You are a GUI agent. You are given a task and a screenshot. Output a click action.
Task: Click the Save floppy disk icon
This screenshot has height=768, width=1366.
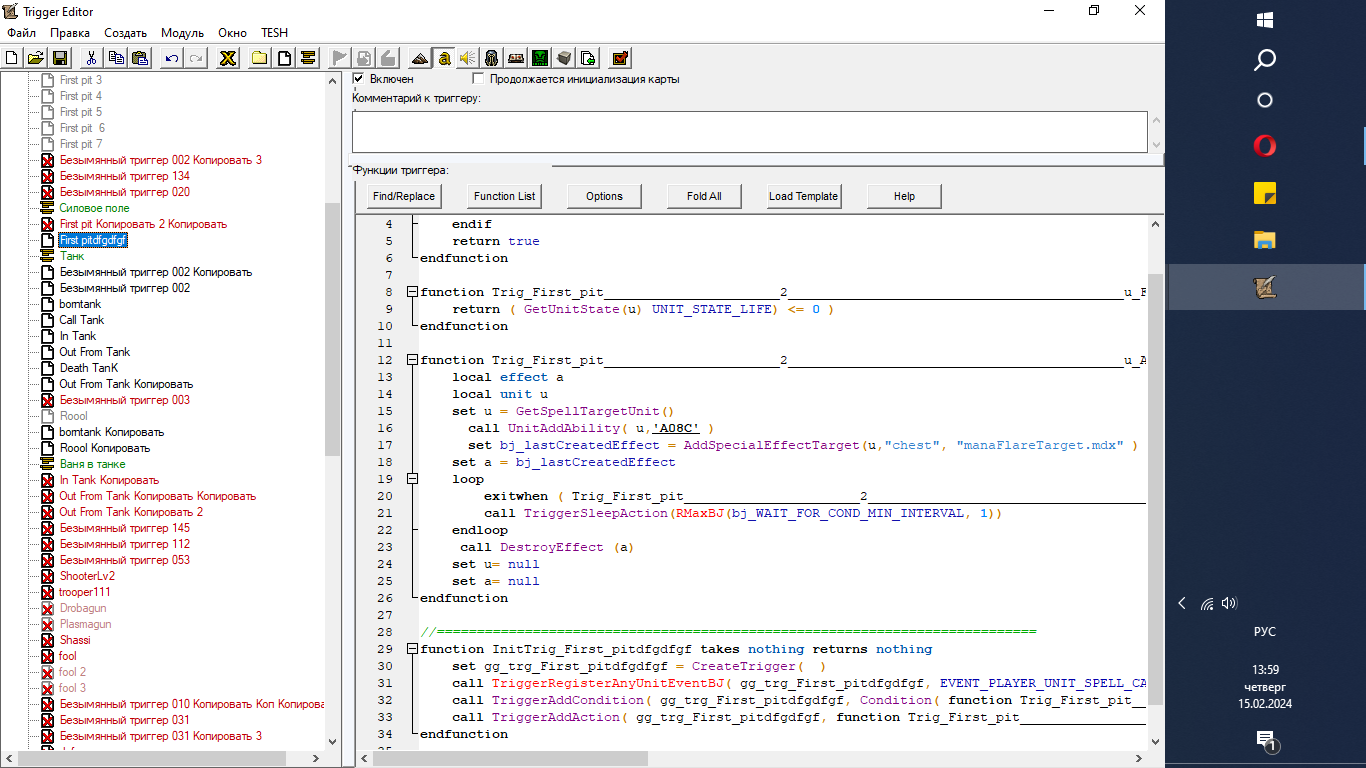[59, 58]
